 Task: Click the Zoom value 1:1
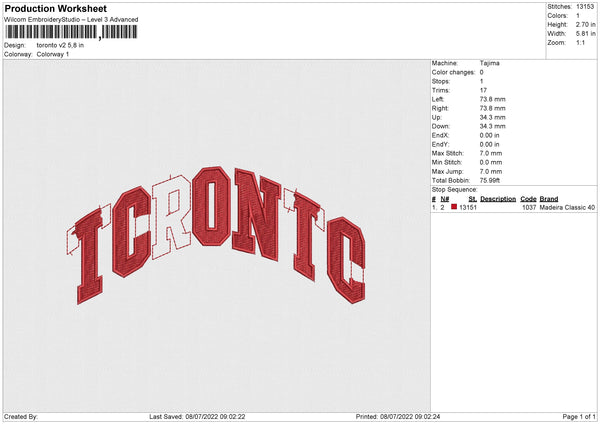[x=580, y=42]
